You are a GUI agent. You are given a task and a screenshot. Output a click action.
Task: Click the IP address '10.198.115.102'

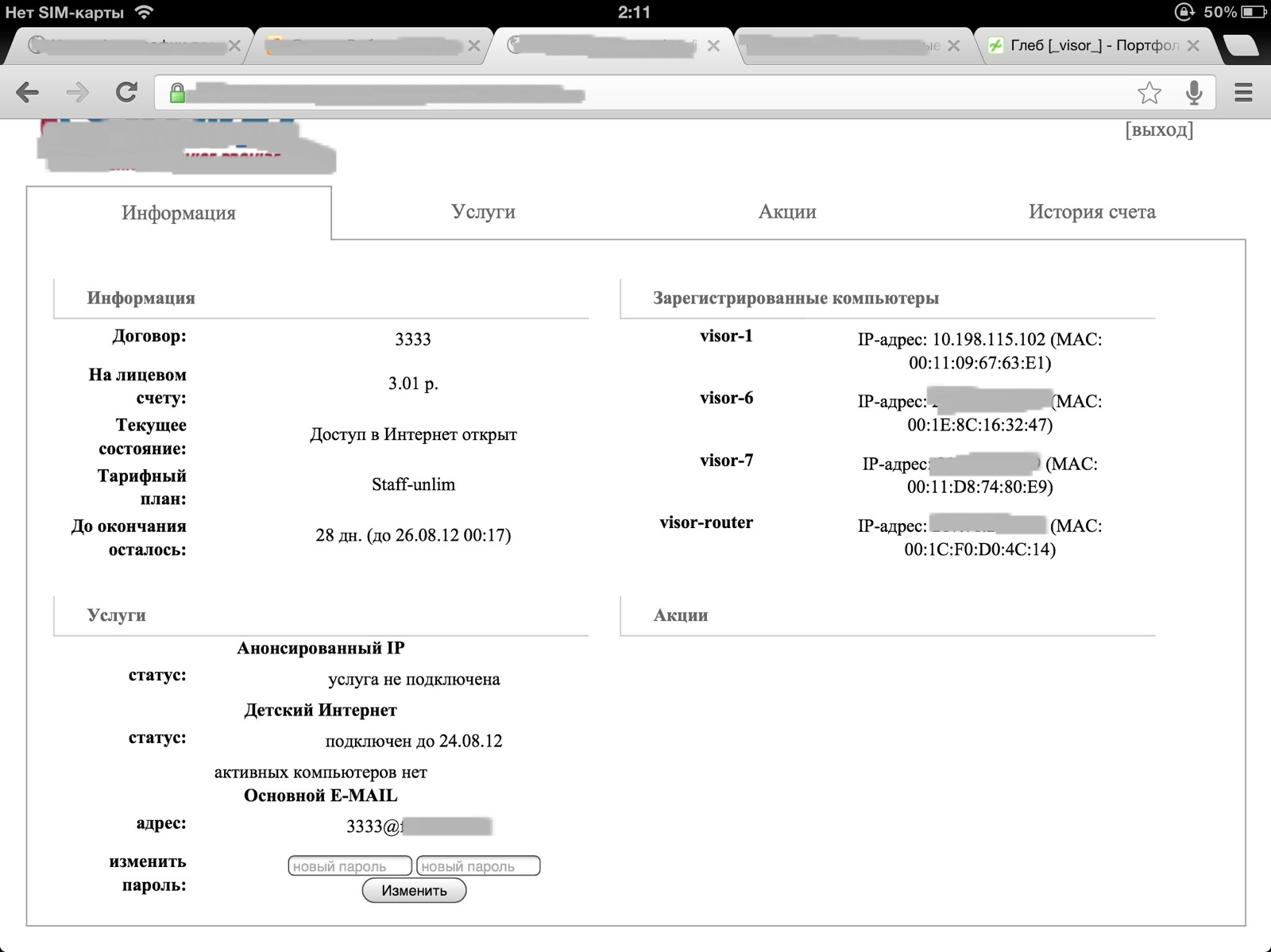pyautogui.click(x=988, y=340)
